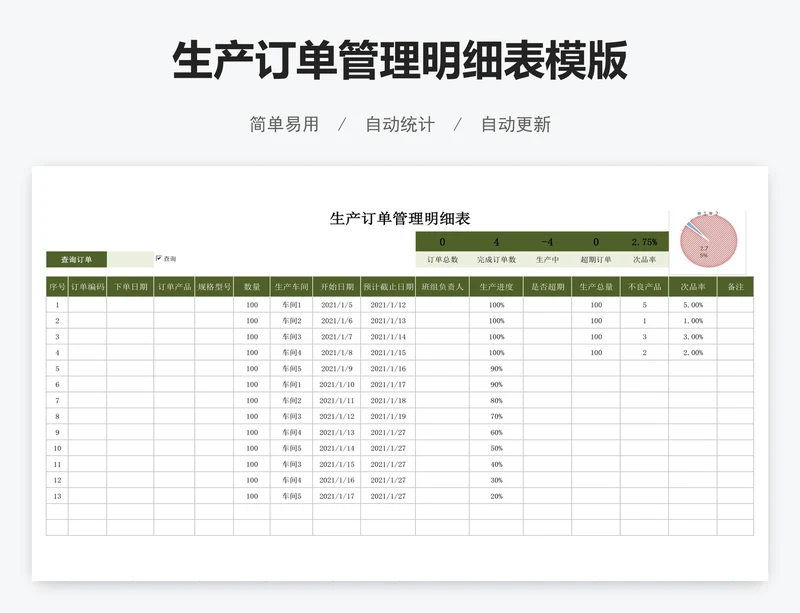The image size is (800, 613).
Task: Select the 40% progress cell
Action: pyautogui.click(x=496, y=464)
